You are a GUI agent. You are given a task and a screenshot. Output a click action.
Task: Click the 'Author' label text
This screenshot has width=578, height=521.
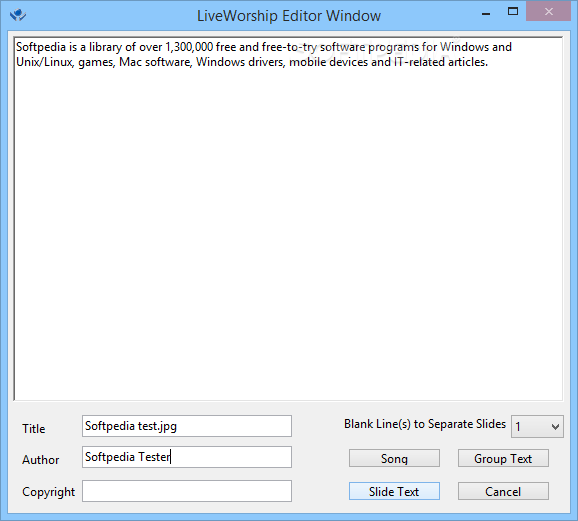pyautogui.click(x=41, y=460)
